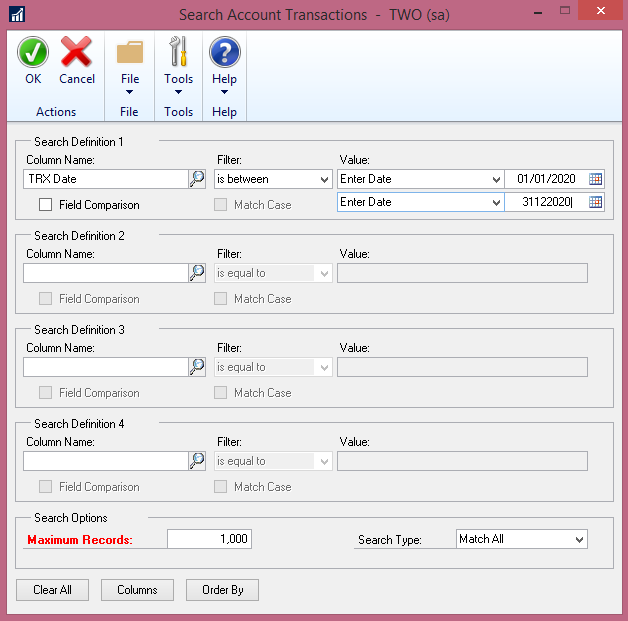Toggle Field Comparison in Search Definition 4

tap(45, 487)
